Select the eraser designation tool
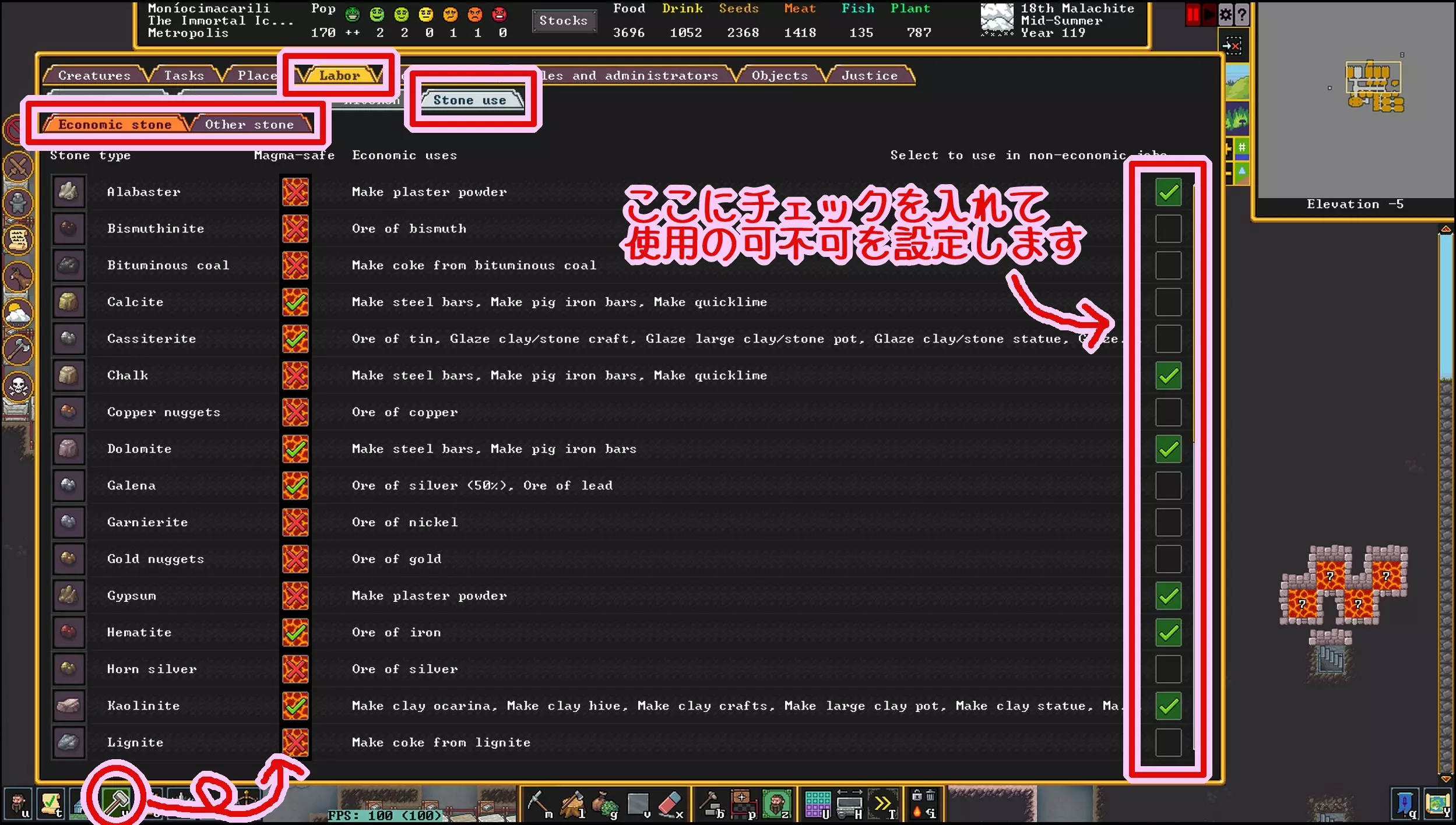Image resolution: width=1456 pixels, height=825 pixels. (670, 804)
